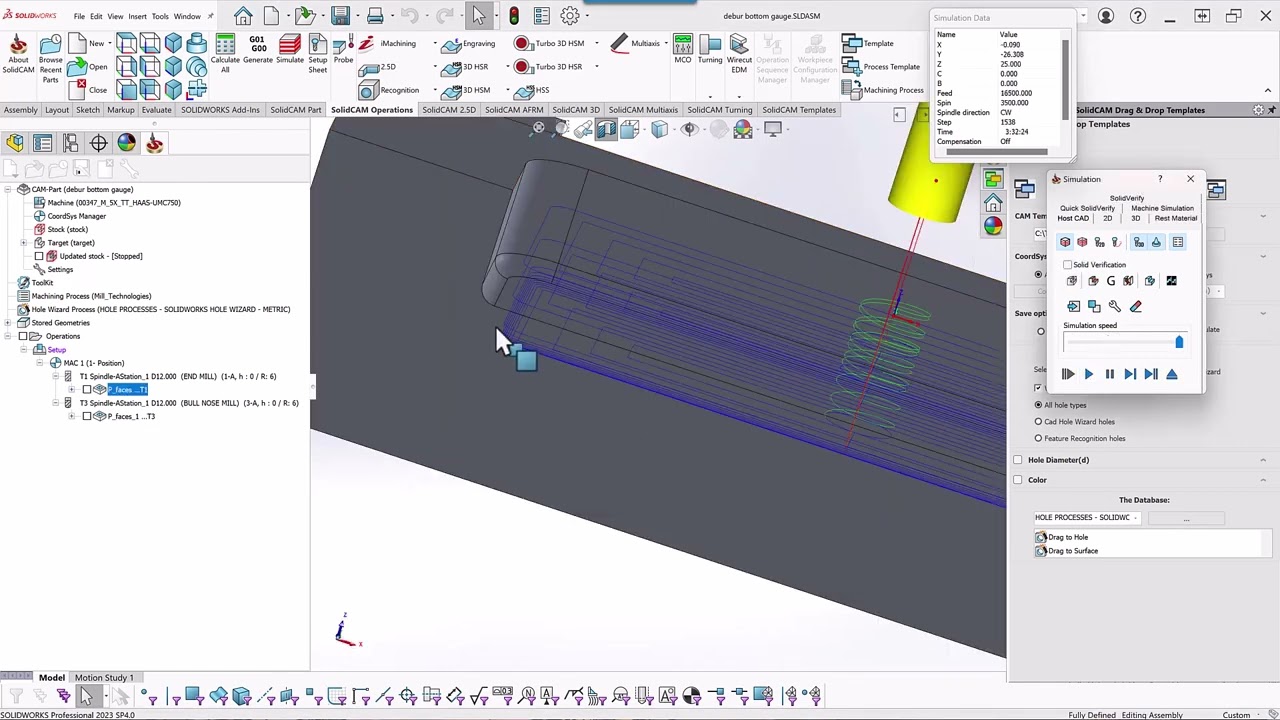
Task: Select the Machine Simulation mode
Action: pyautogui.click(x=1162, y=208)
